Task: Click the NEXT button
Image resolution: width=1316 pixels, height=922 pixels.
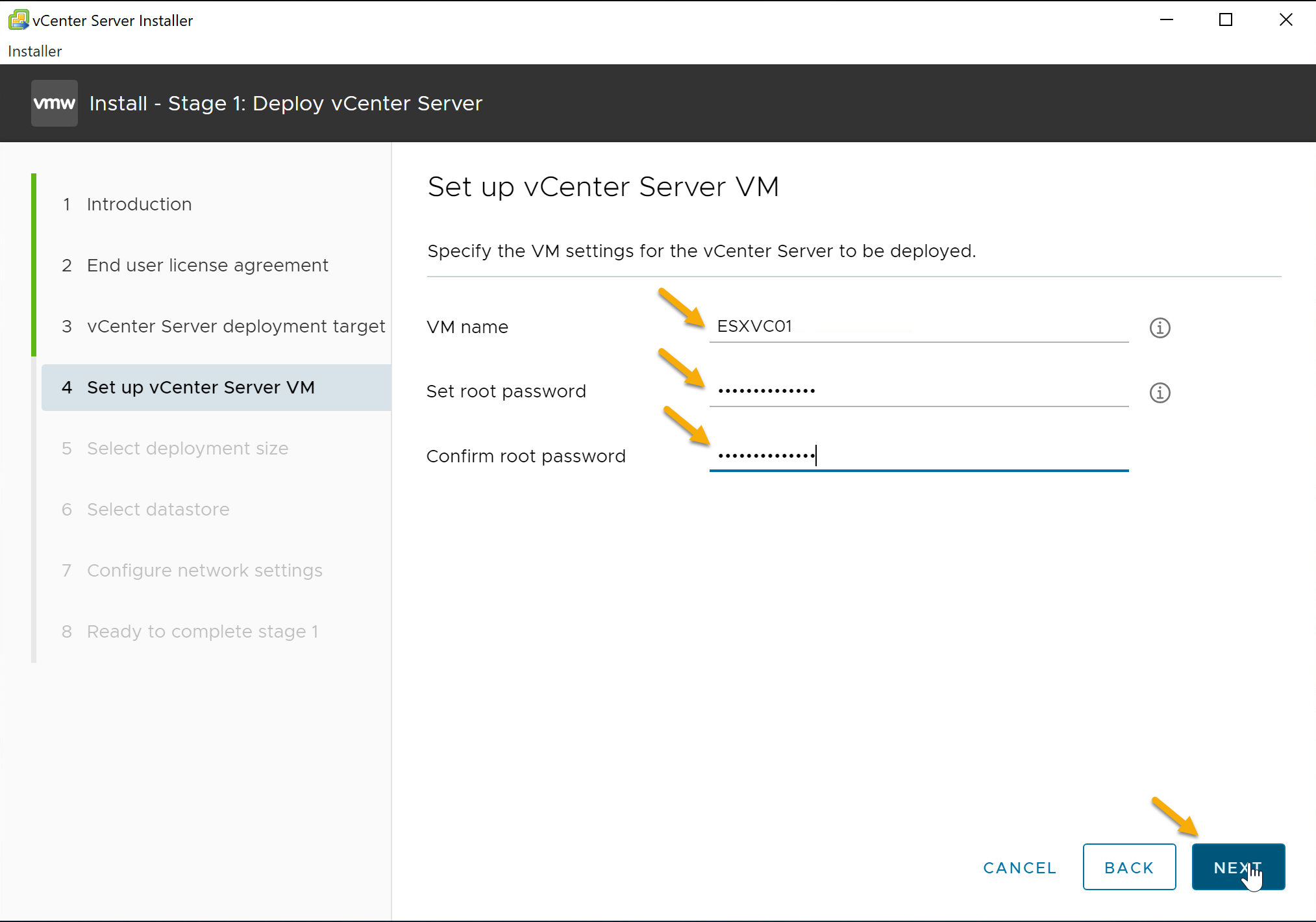Action: coord(1237,867)
